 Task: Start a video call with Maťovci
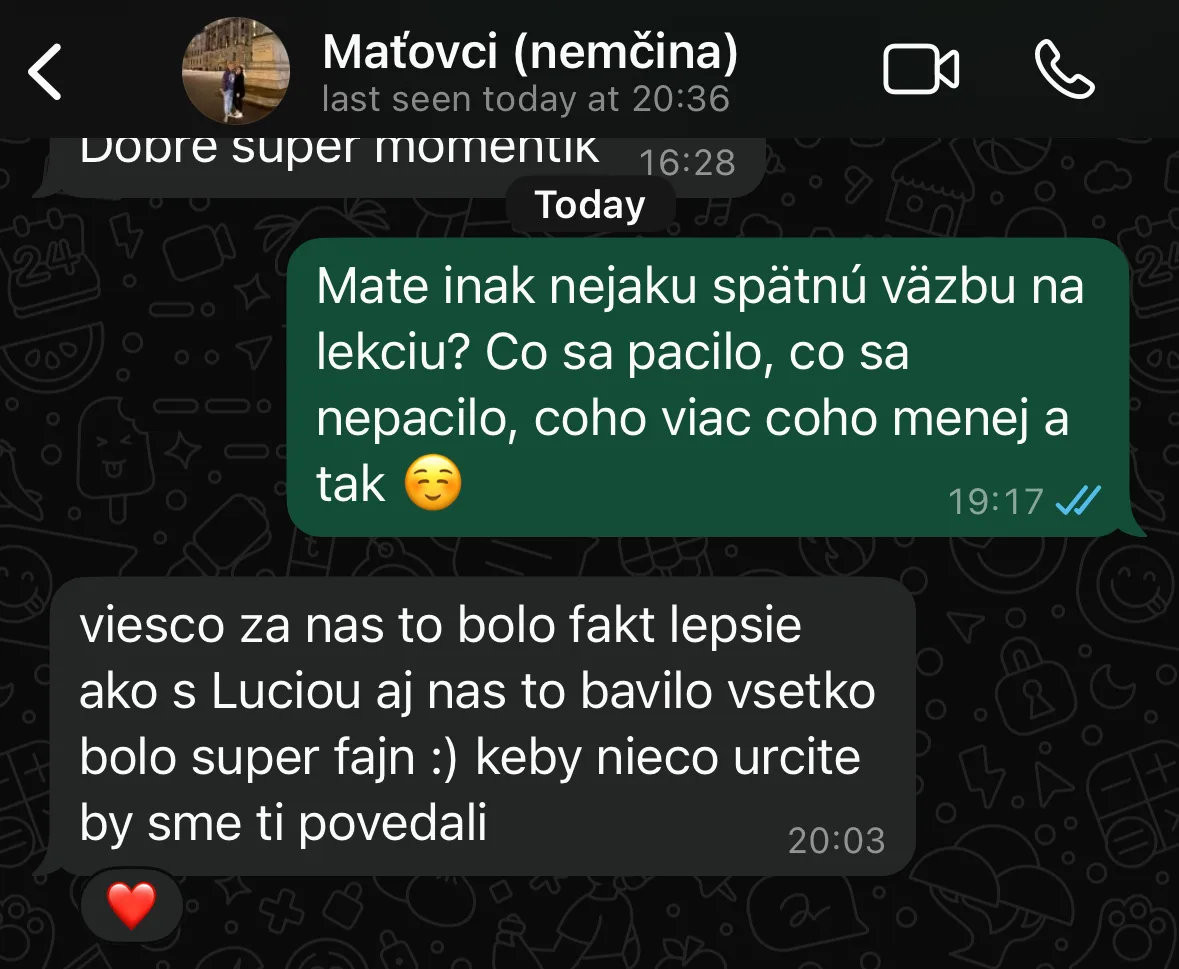click(920, 70)
